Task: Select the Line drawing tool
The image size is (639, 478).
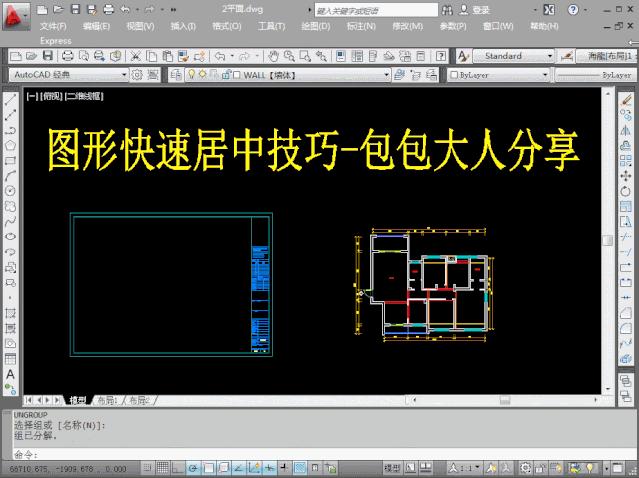Action: [10, 100]
